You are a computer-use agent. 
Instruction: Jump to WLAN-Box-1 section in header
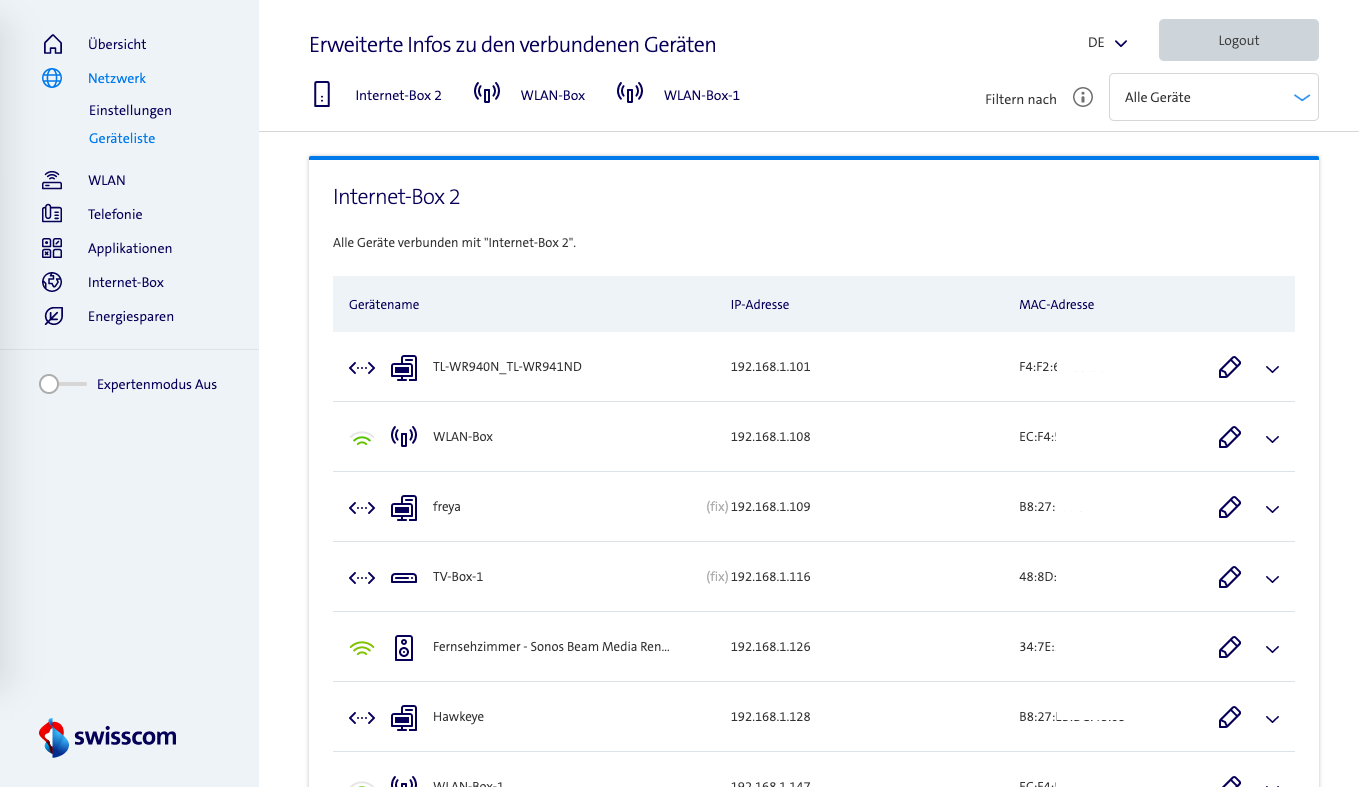point(701,95)
